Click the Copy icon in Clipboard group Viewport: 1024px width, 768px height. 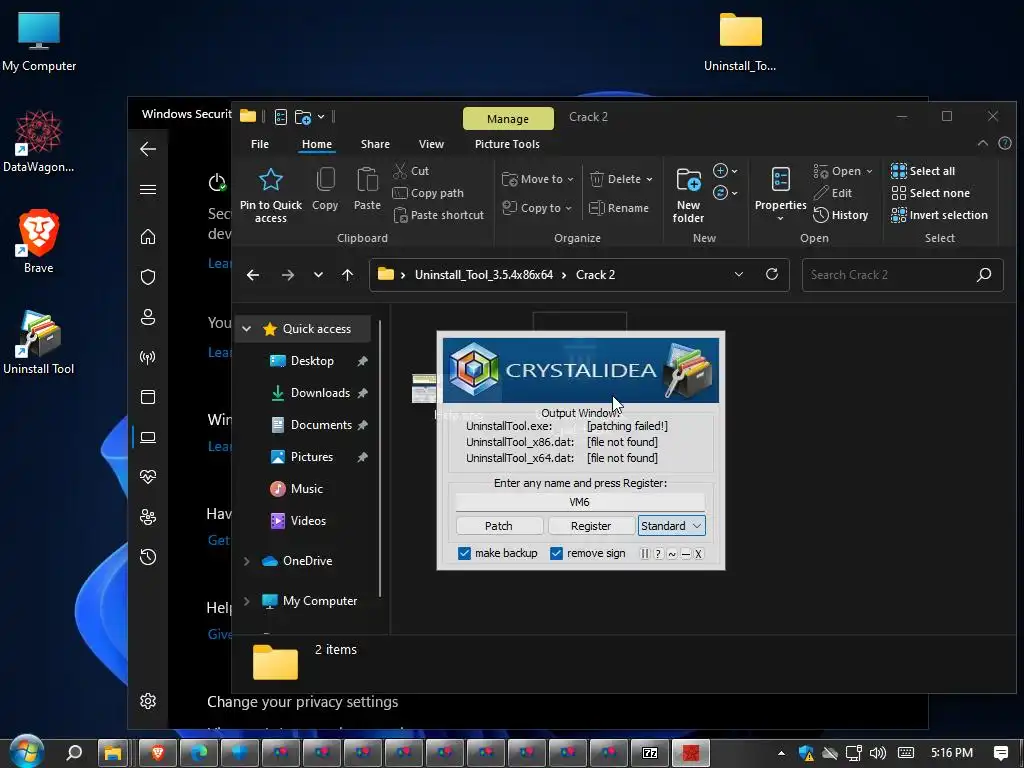click(325, 180)
